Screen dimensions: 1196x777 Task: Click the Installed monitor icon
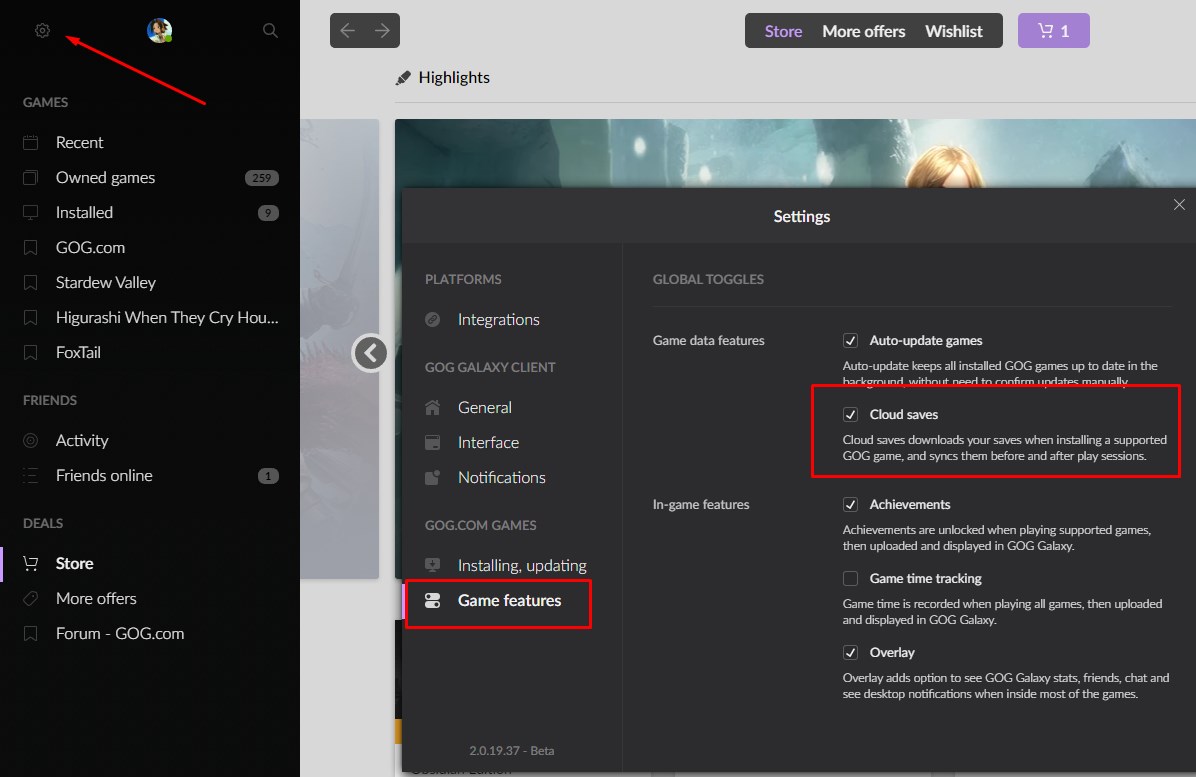click(31, 213)
